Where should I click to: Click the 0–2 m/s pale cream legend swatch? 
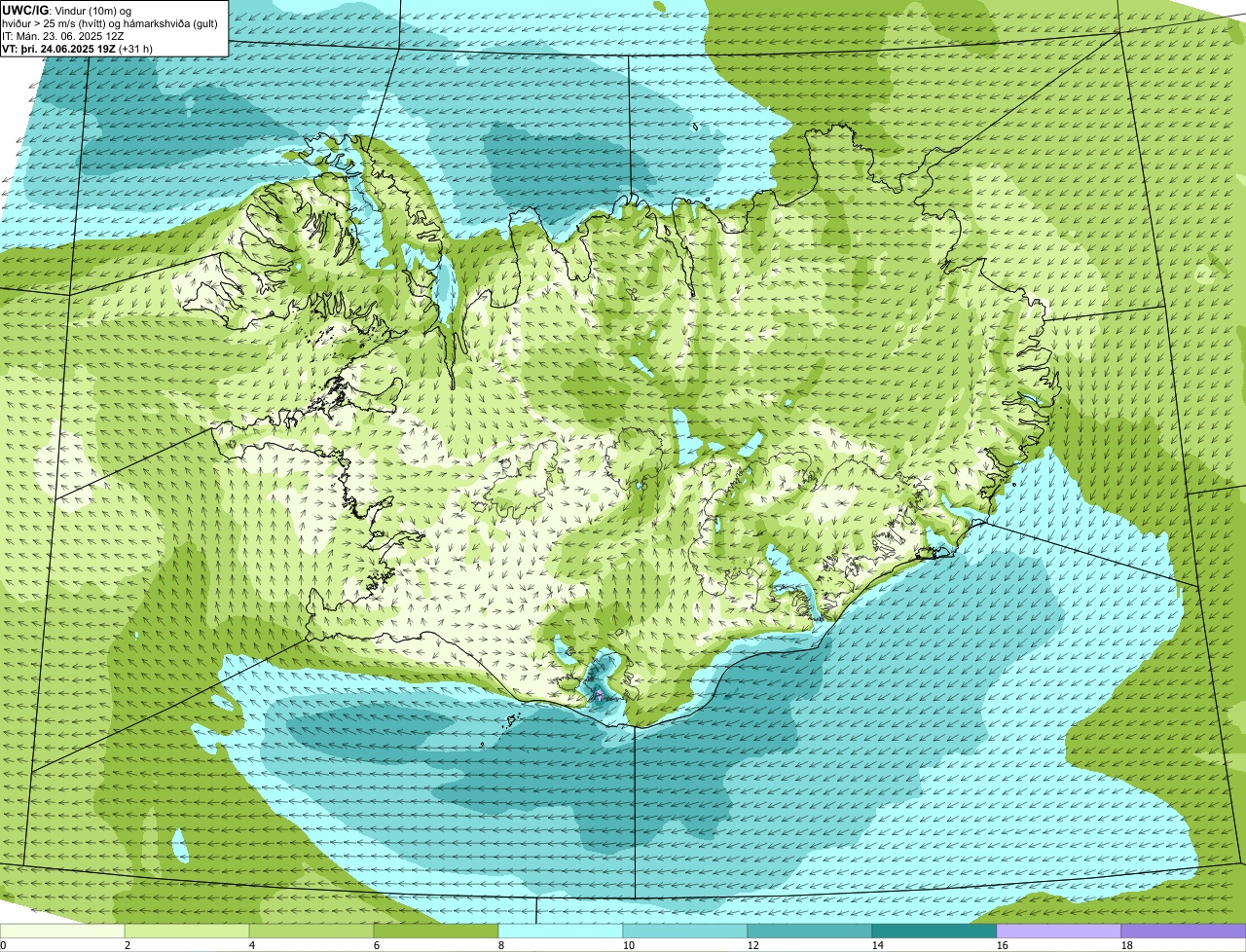(62, 932)
